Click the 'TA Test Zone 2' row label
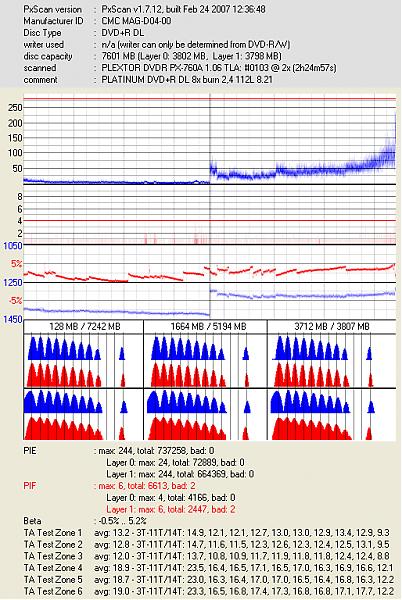The image size is (402, 600). coord(53,545)
